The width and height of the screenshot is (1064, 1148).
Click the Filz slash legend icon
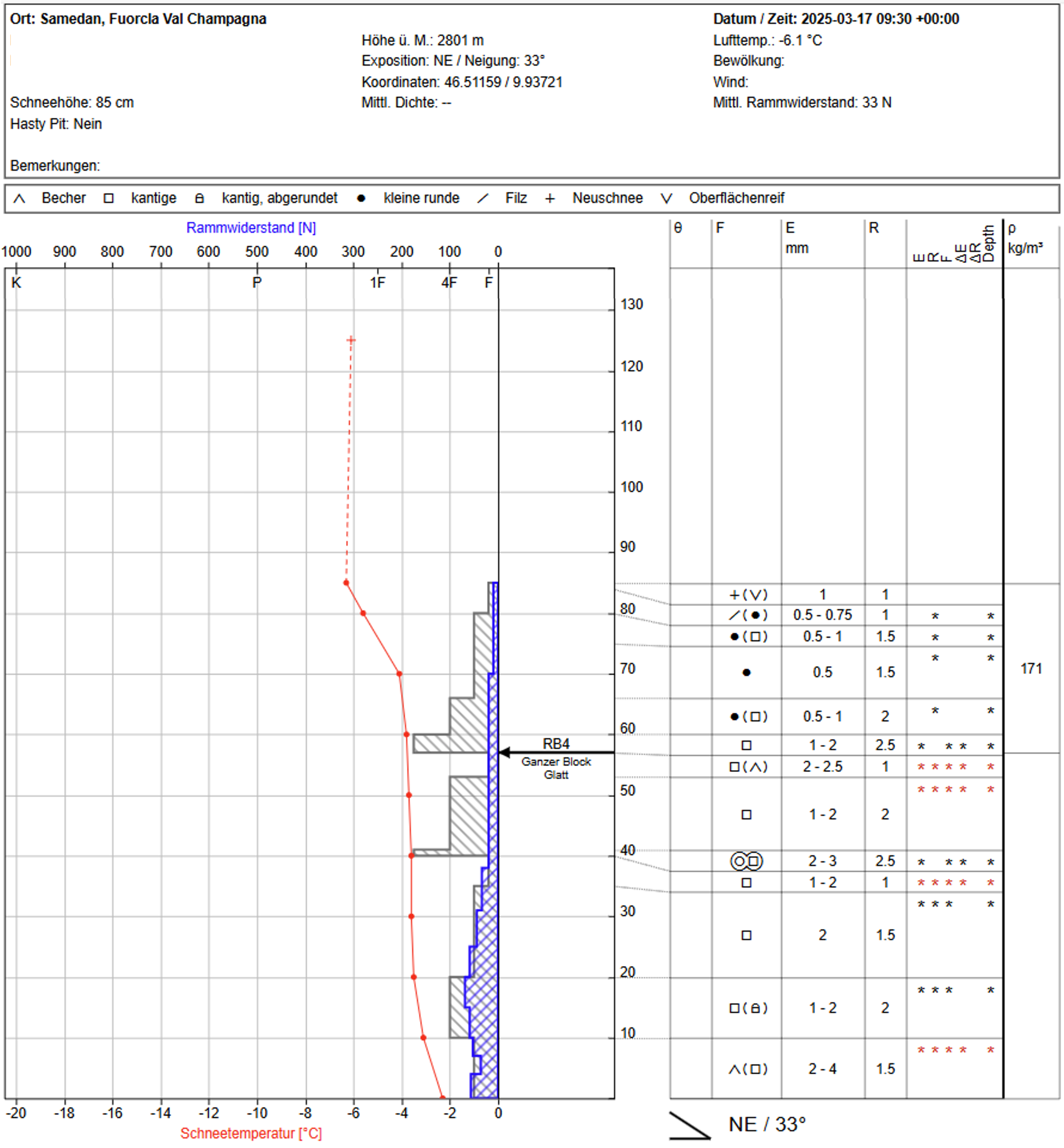482,198
